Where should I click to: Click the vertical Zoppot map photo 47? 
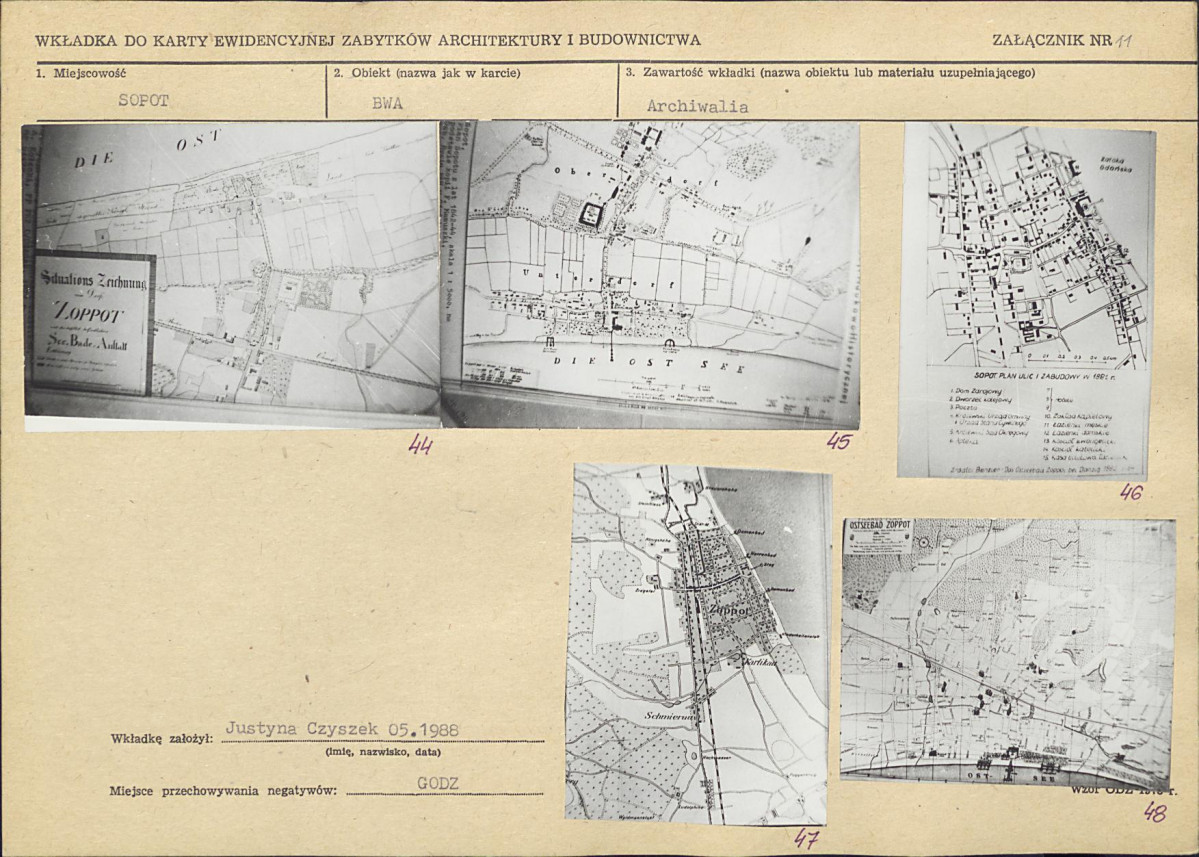tap(699, 645)
